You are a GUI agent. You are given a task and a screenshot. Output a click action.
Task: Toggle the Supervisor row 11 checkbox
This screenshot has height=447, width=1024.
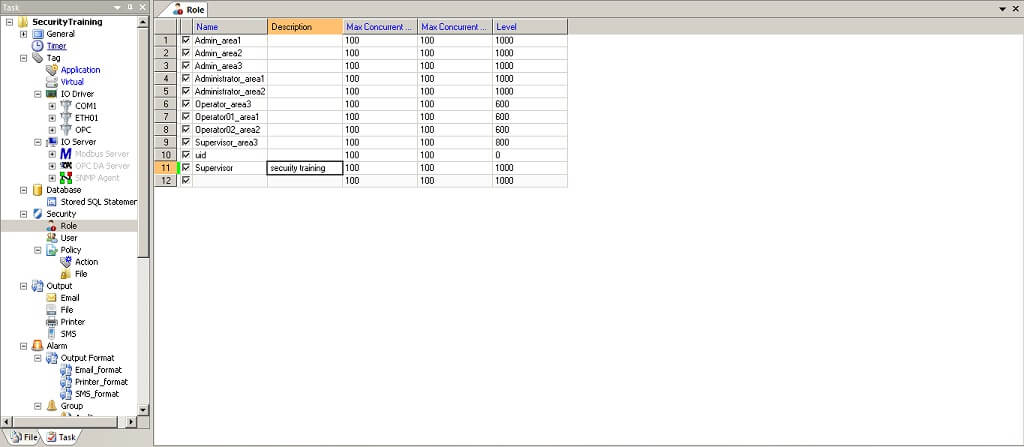[x=186, y=167]
